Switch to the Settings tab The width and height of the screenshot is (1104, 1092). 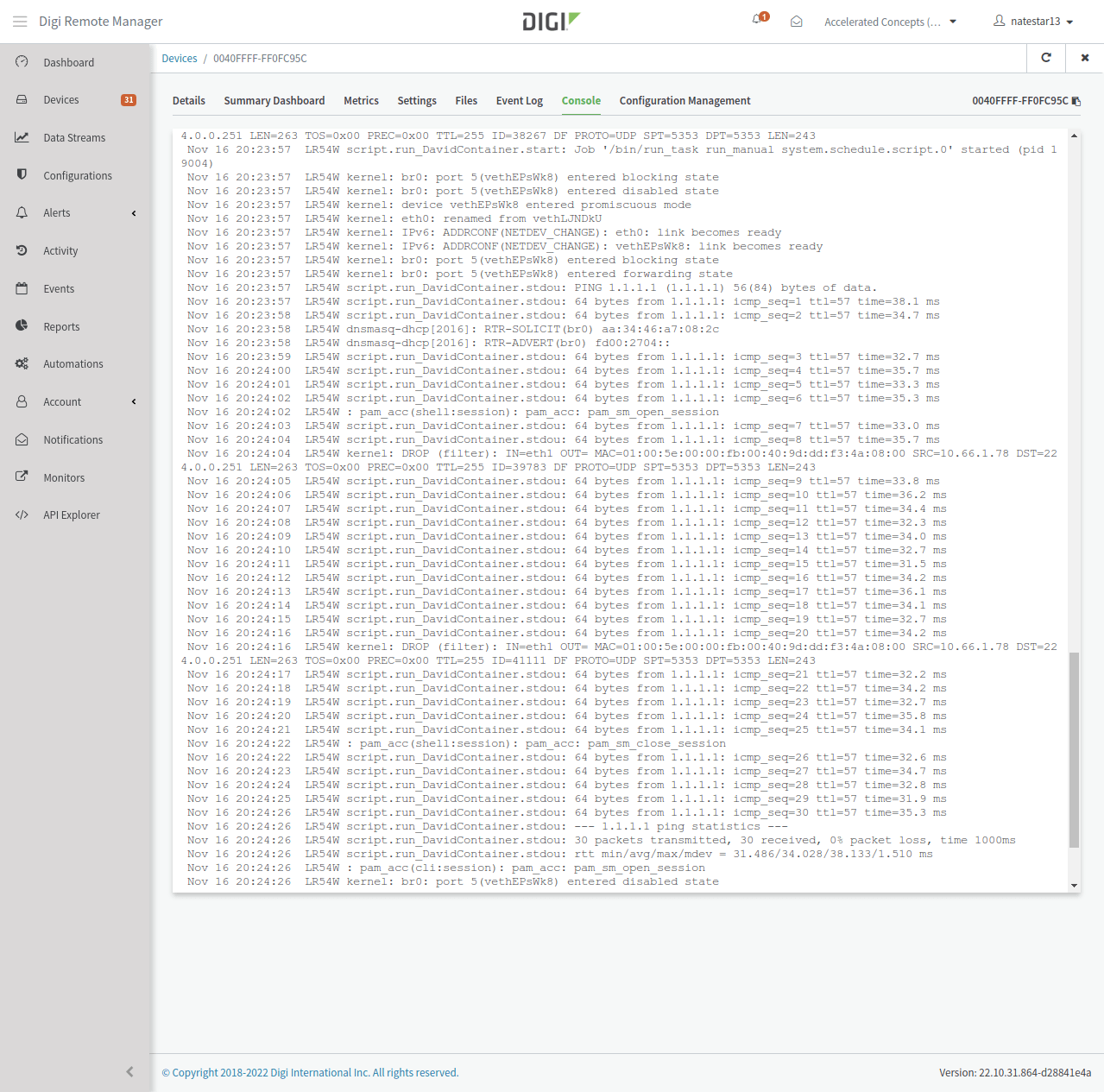pyautogui.click(x=417, y=101)
